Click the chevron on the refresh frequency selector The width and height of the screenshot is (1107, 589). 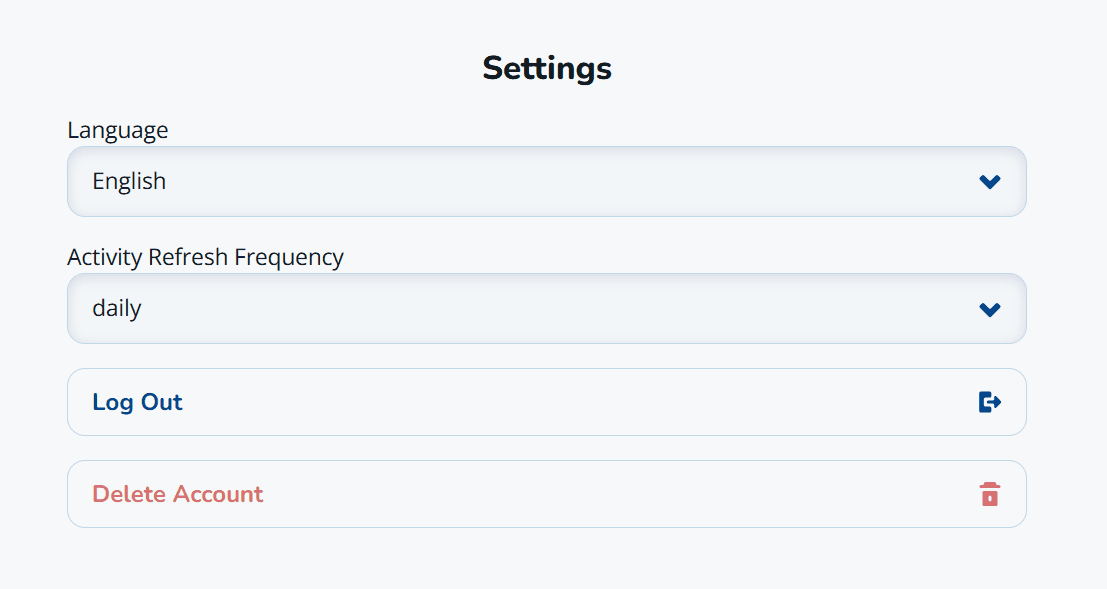[x=990, y=308]
